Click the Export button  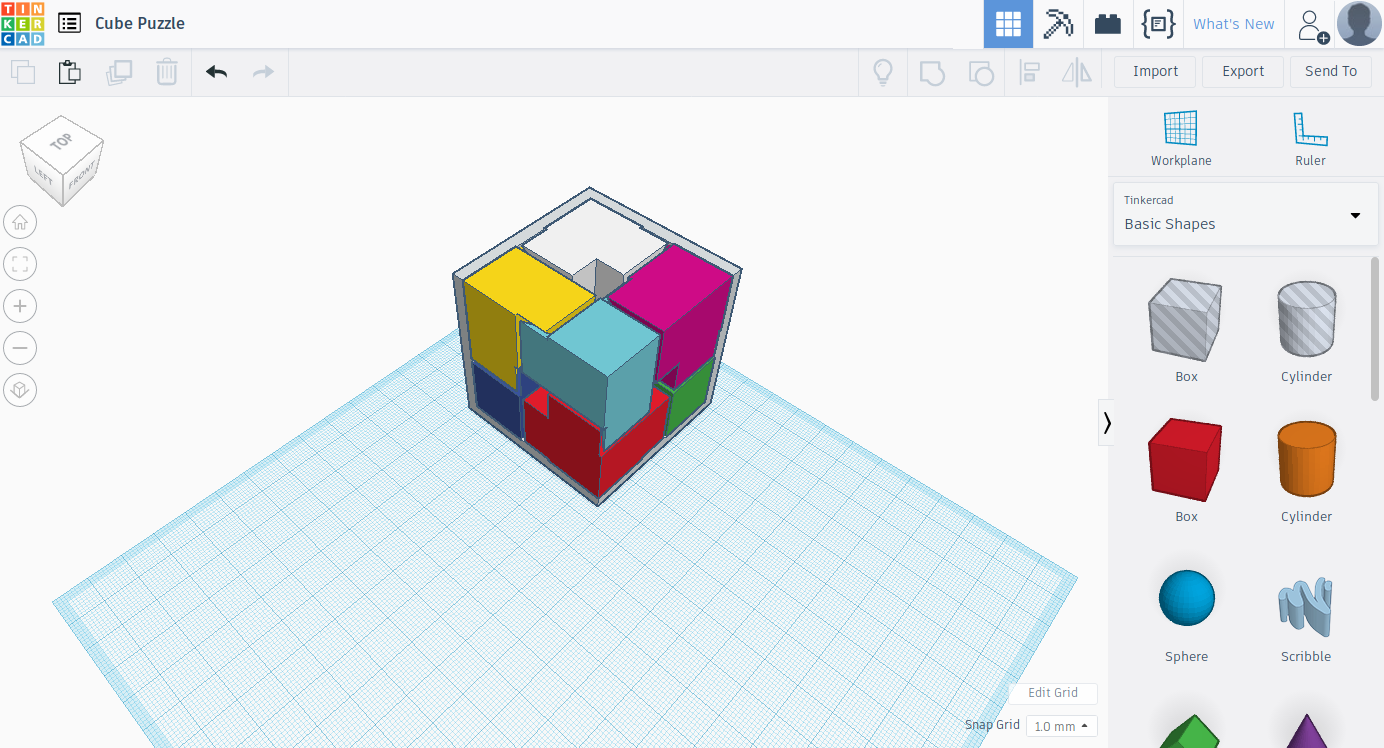click(x=1243, y=71)
